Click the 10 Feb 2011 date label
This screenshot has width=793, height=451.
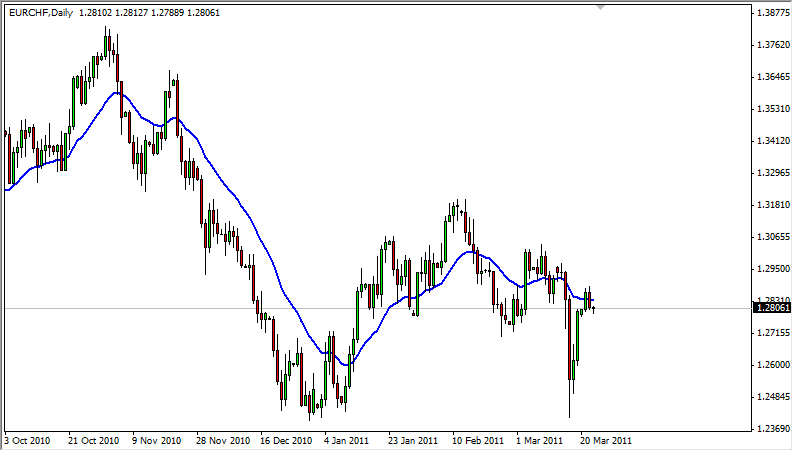pos(478,441)
